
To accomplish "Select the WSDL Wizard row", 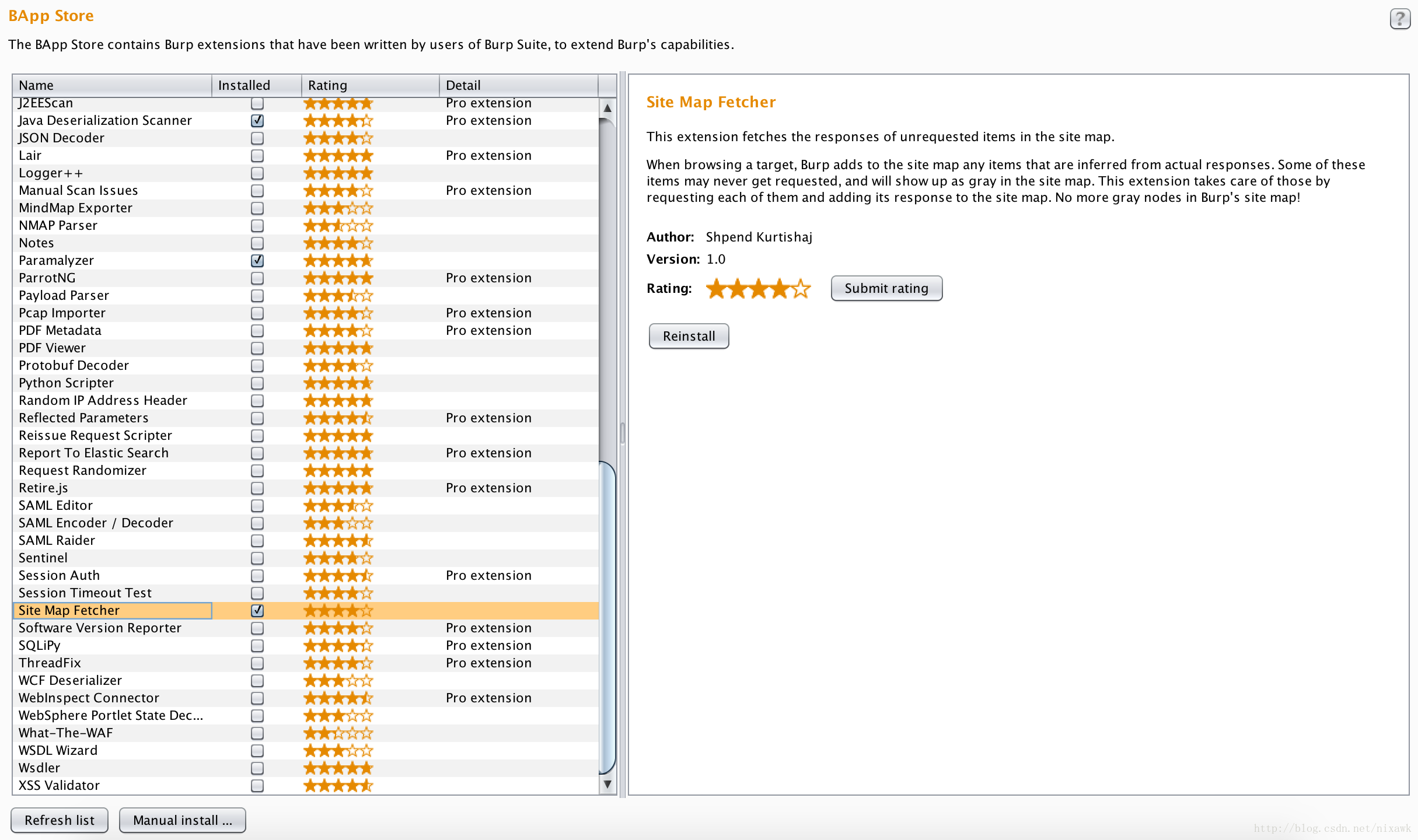I will click(x=306, y=751).
